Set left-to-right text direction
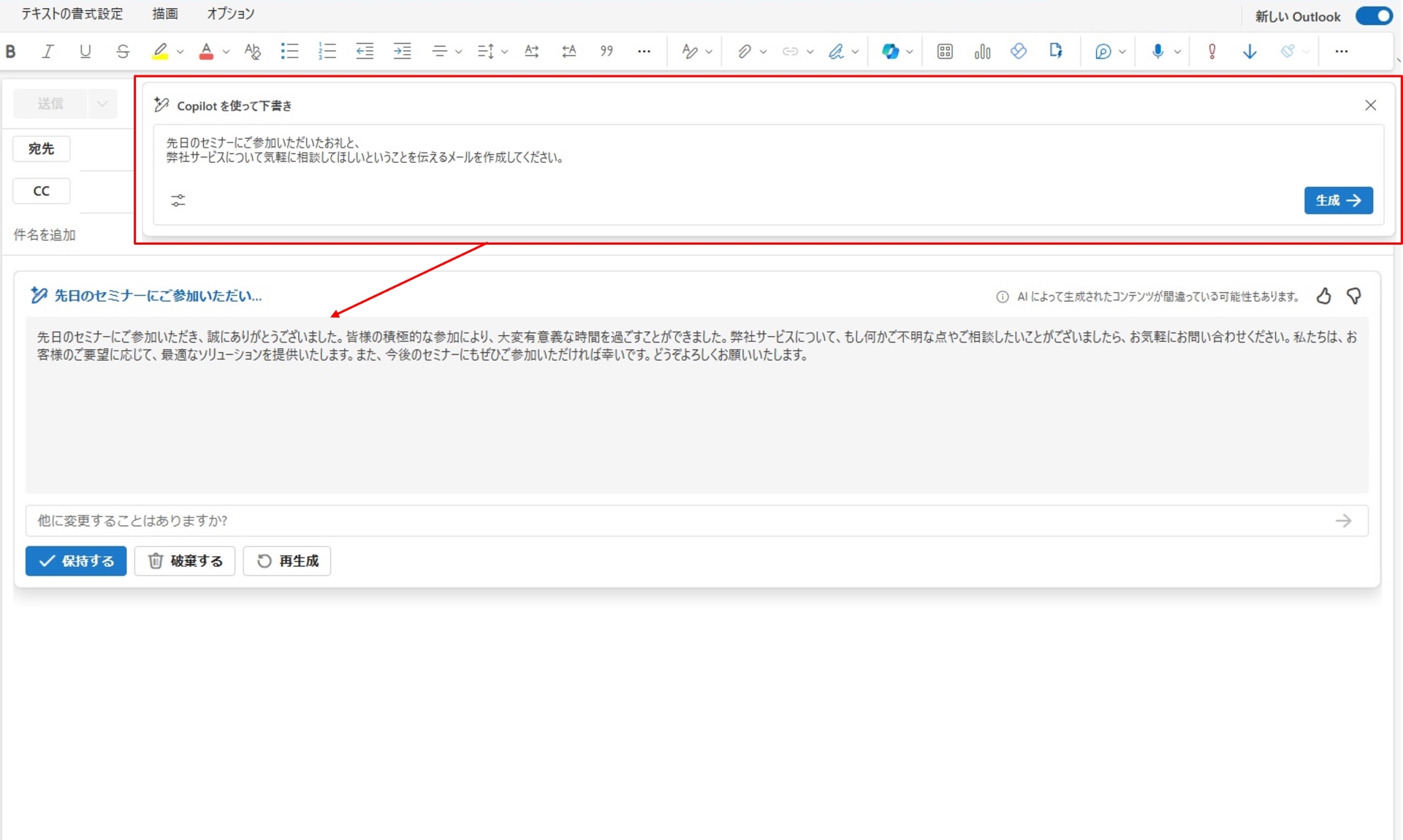1403x840 pixels. 532,51
